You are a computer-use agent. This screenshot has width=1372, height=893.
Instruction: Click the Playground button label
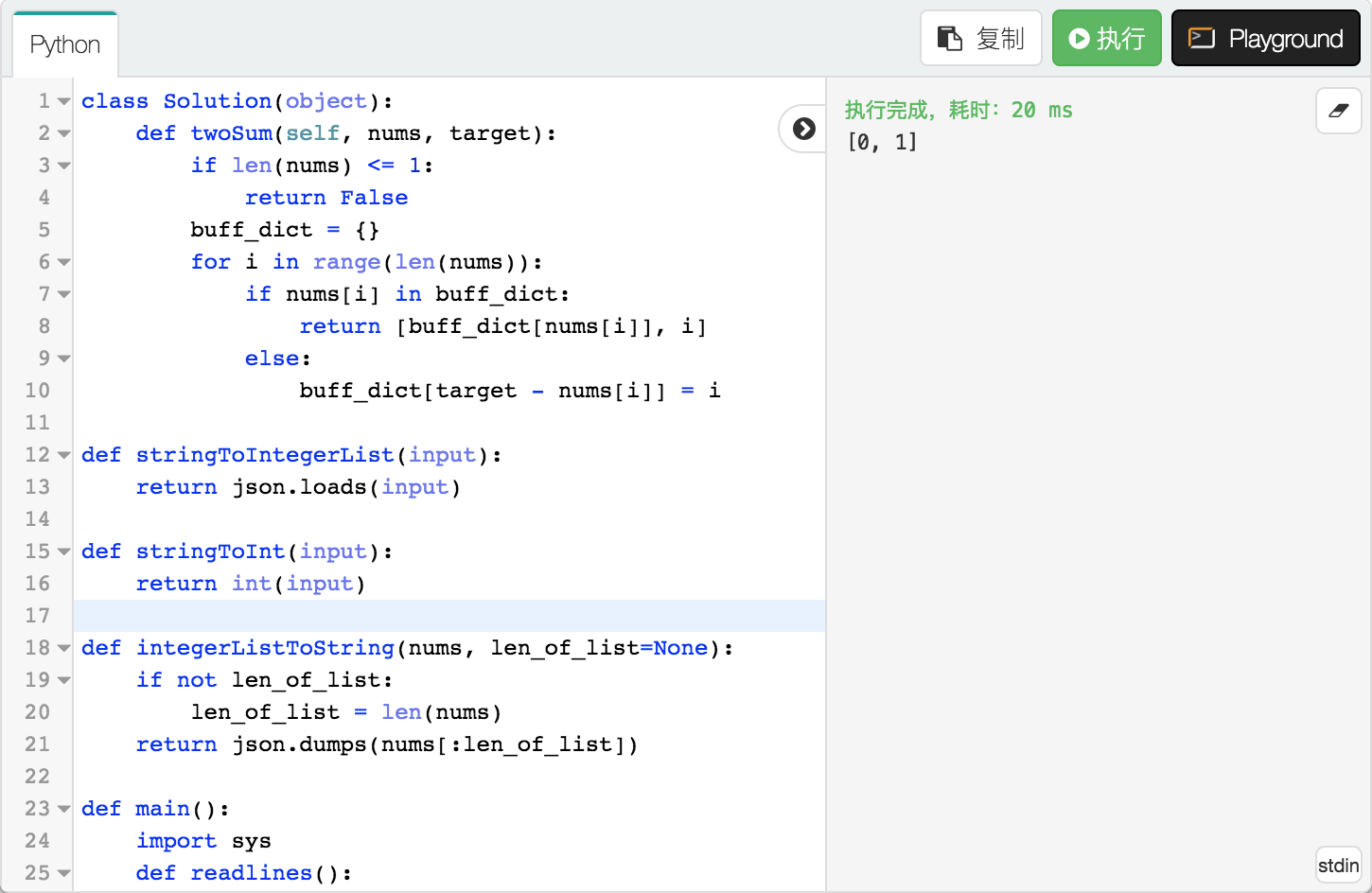pos(1285,39)
